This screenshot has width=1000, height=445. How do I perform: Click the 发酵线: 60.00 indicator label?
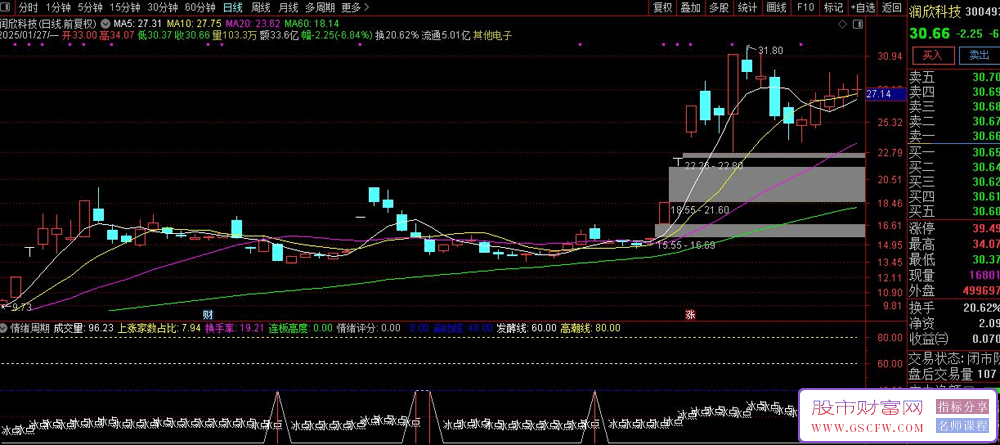coord(526,328)
